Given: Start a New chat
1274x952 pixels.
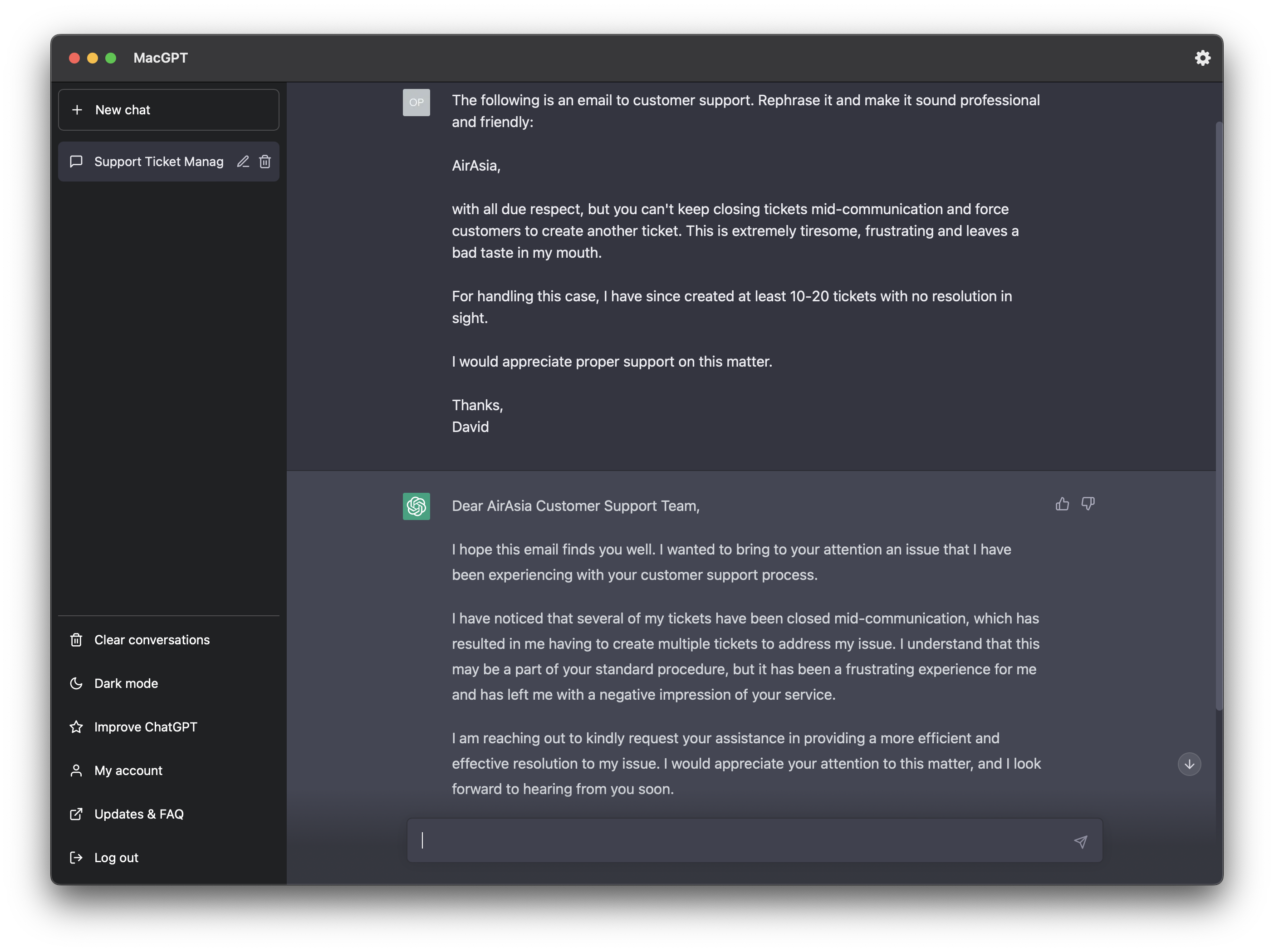Looking at the screenshot, I should 168,109.
